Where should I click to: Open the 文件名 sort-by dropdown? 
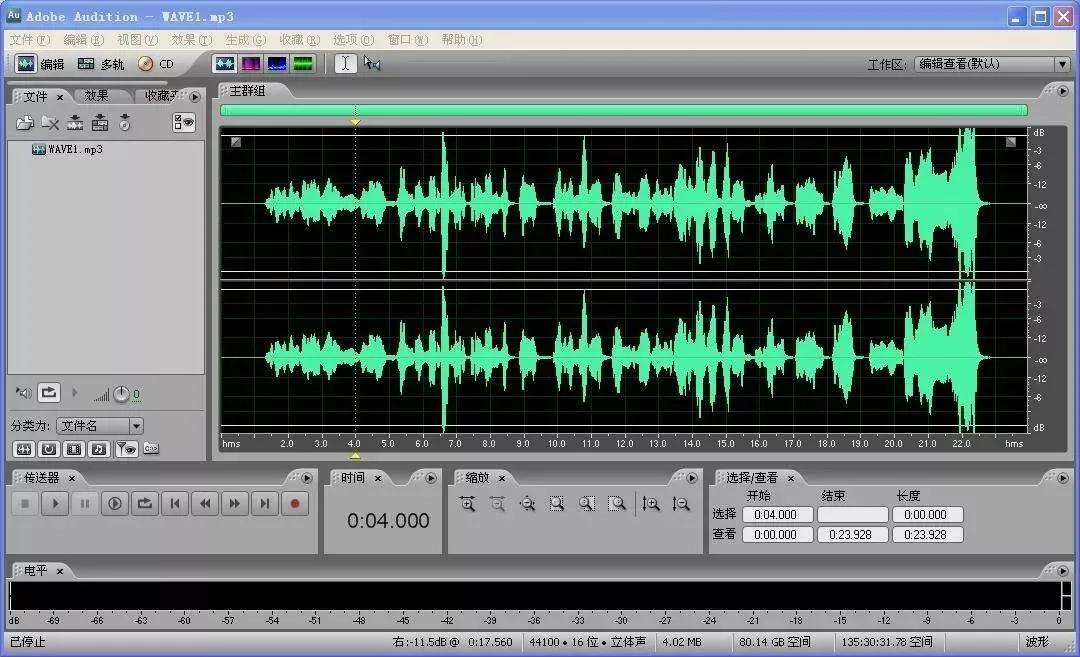[x=136, y=426]
